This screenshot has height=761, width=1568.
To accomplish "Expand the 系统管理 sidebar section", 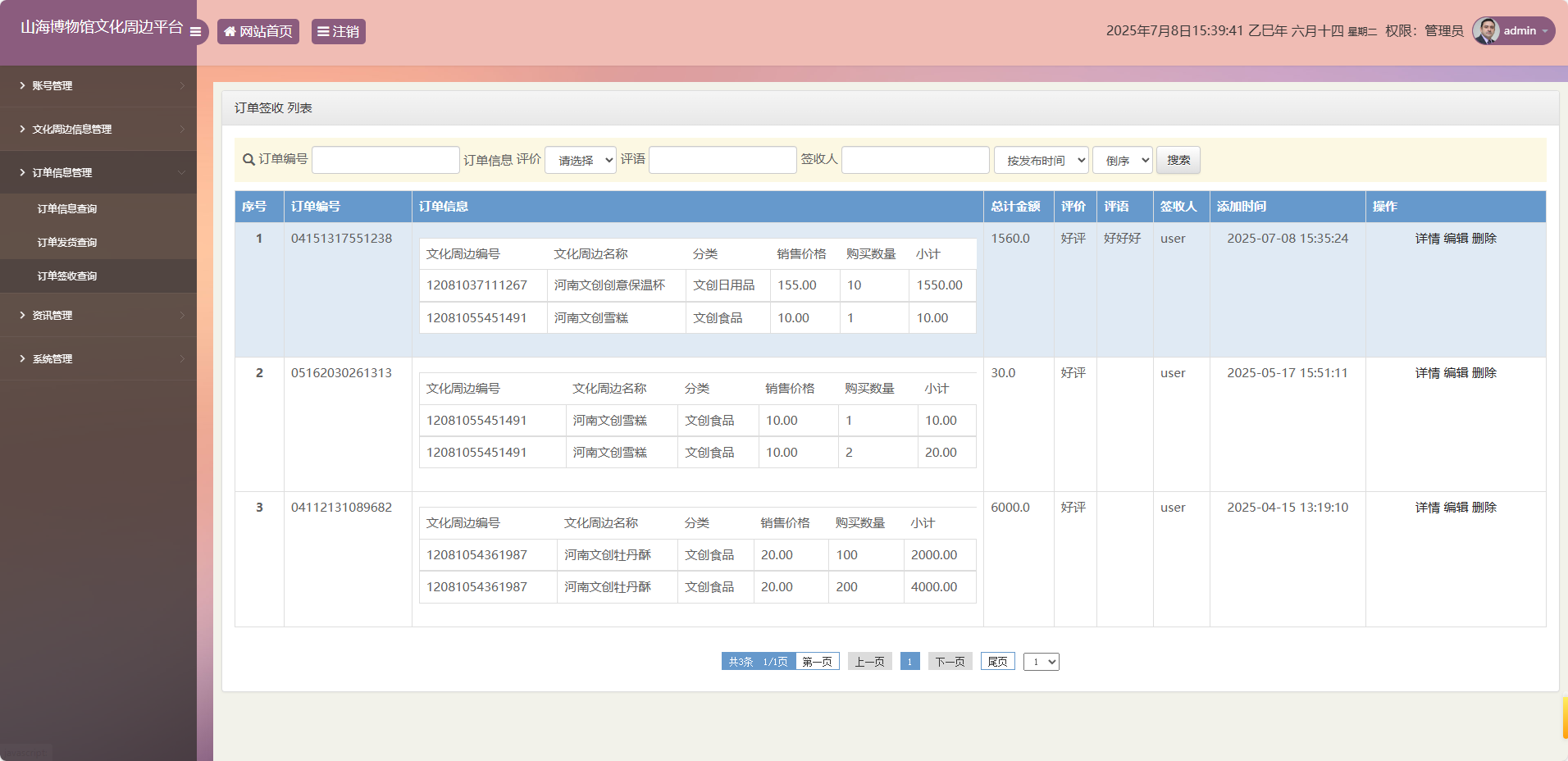I will point(98,358).
